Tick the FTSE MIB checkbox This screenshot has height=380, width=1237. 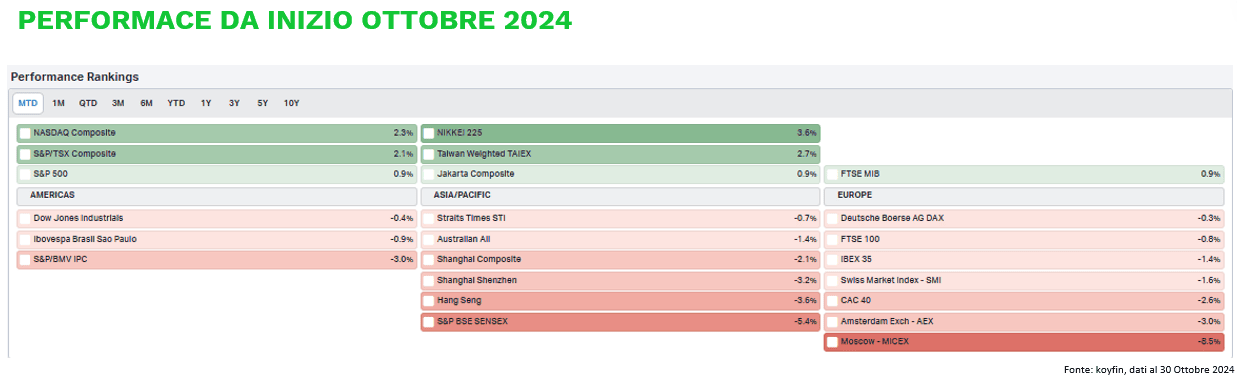point(832,175)
